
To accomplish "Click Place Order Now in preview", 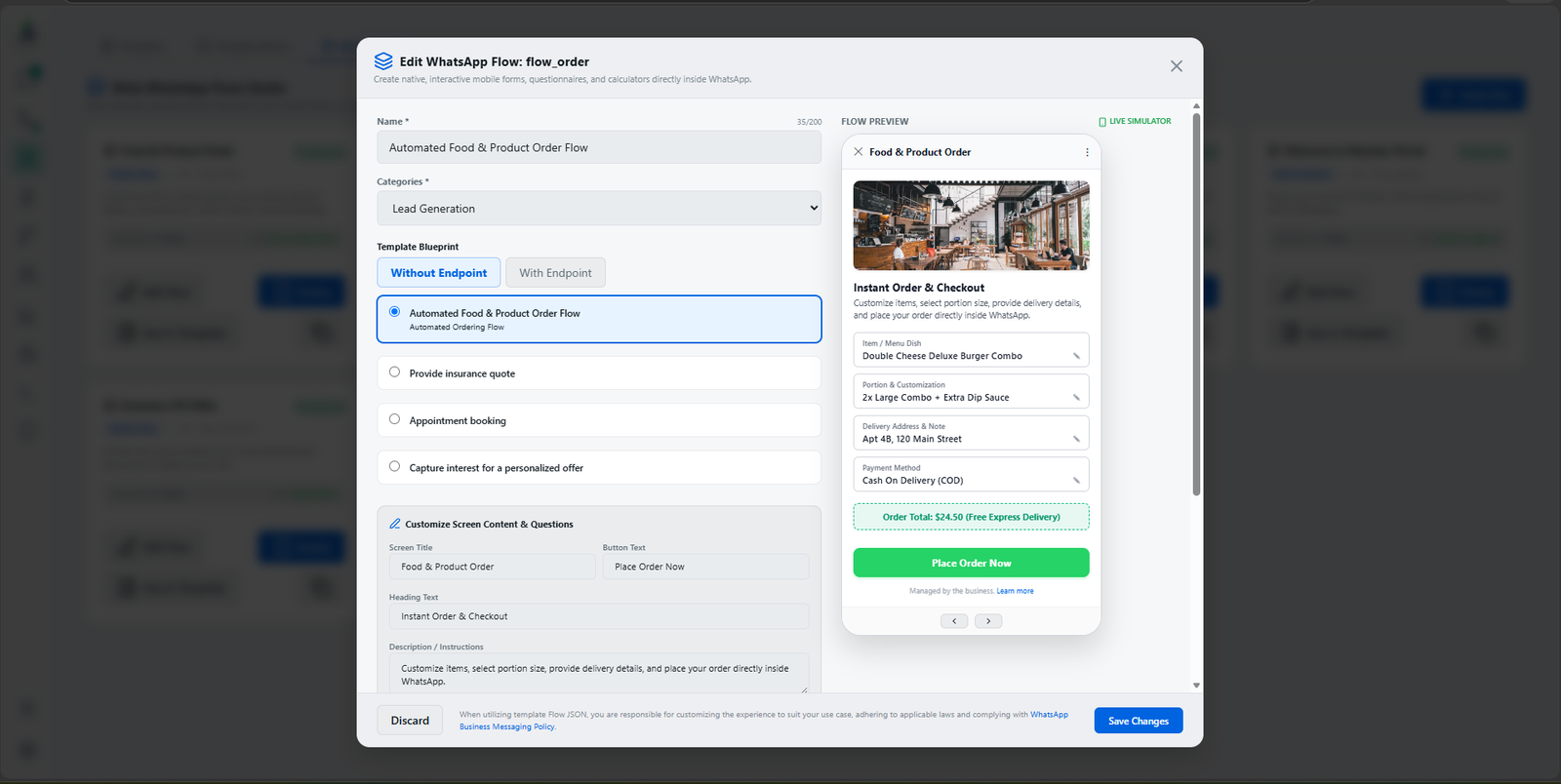I will coord(972,563).
